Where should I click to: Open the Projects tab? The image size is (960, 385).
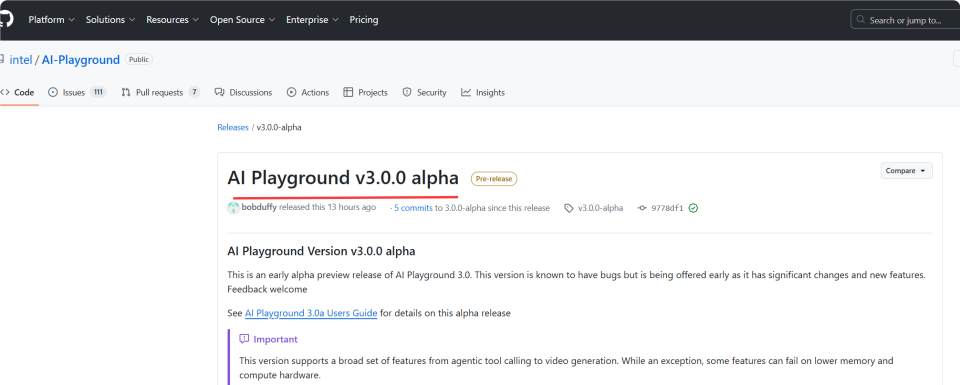[x=366, y=92]
